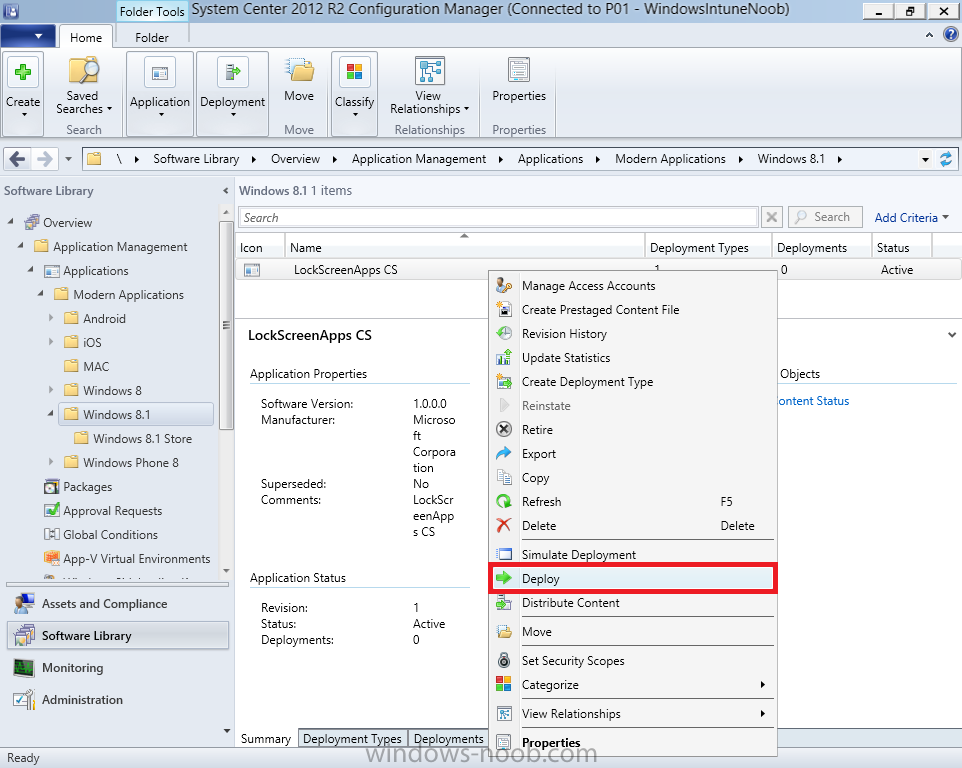The image size is (962, 768).
Task: Open the Saved Searches folder icon
Action: 83,71
